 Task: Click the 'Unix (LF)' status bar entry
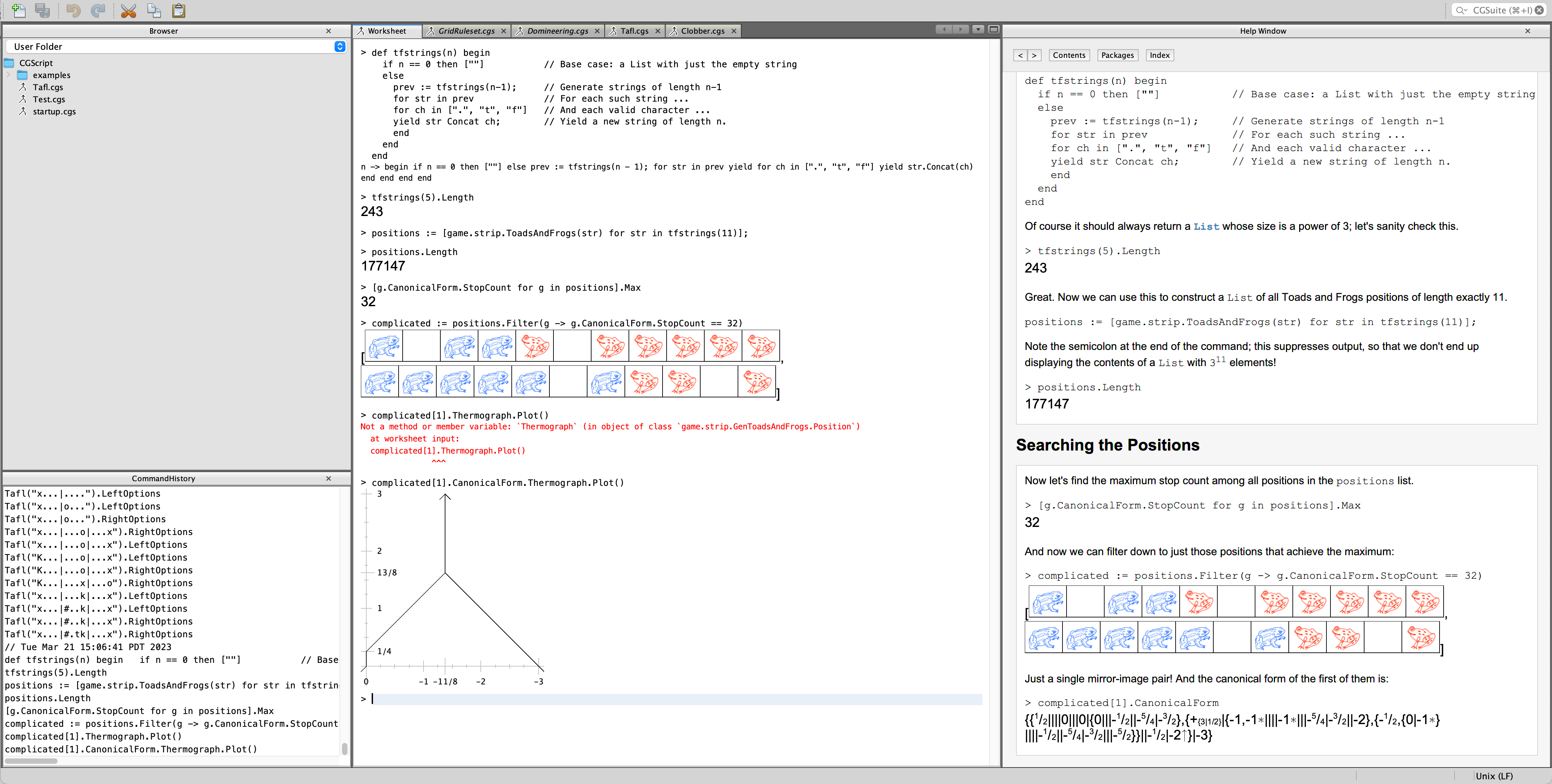click(x=1493, y=776)
